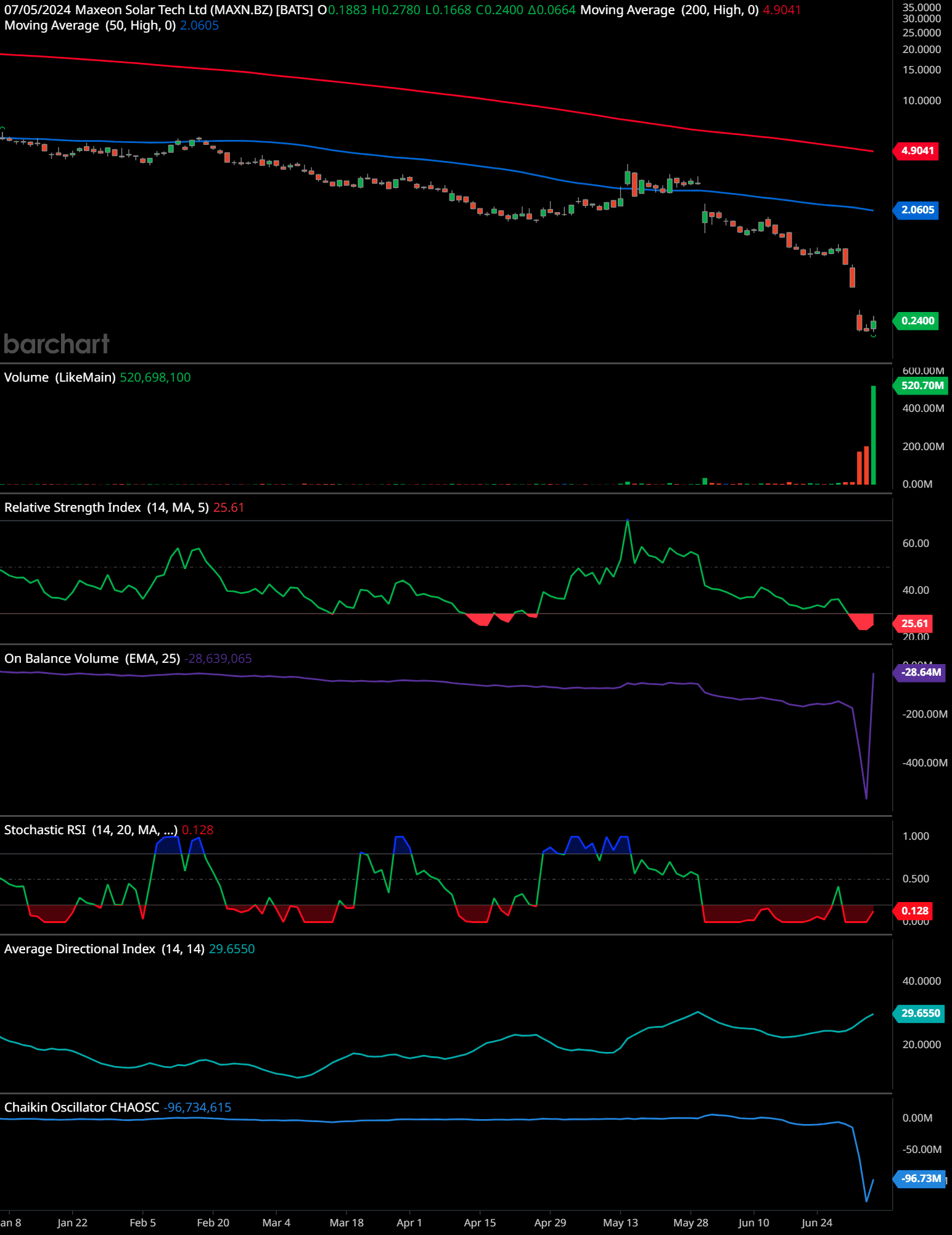Click the open price value 0.1883

(x=347, y=10)
